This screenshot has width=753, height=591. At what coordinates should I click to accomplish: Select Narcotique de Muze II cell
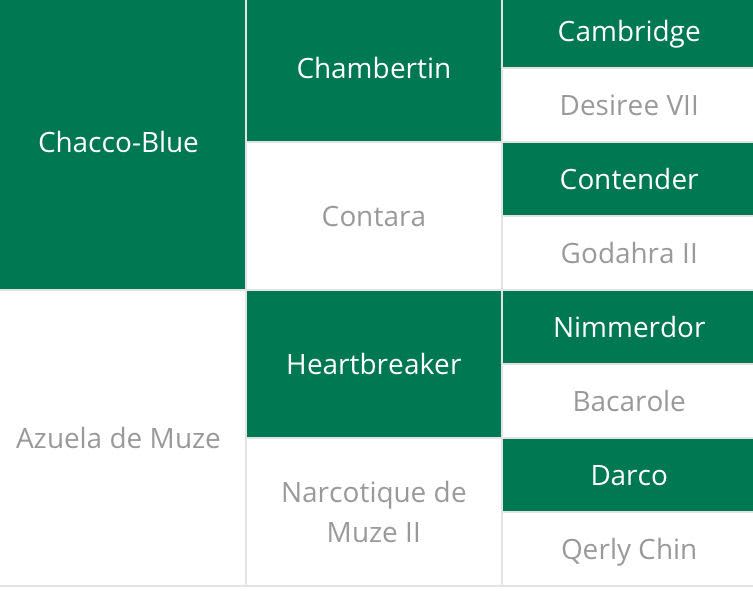tap(373, 512)
